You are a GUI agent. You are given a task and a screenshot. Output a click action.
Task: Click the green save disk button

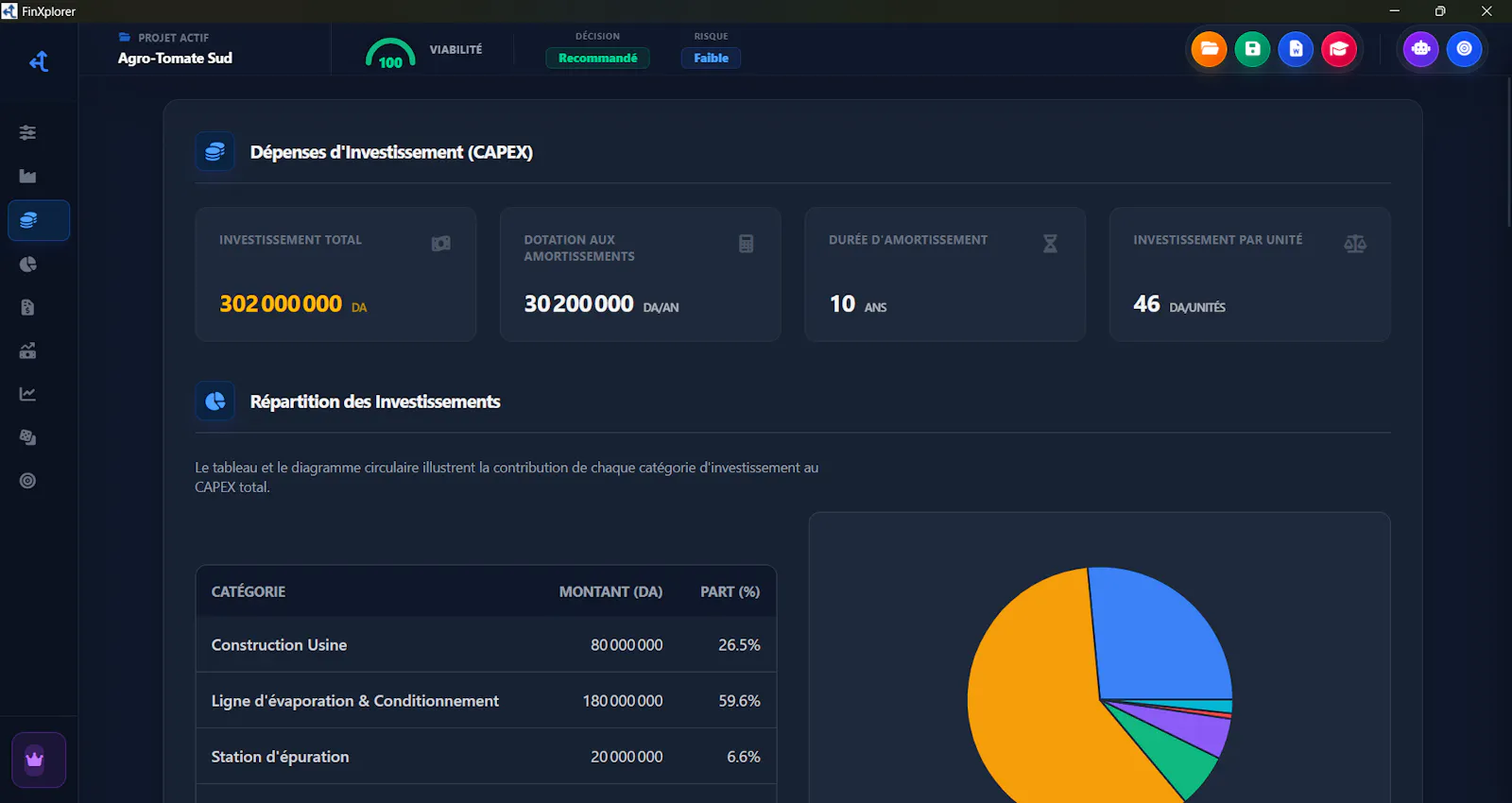click(x=1252, y=49)
